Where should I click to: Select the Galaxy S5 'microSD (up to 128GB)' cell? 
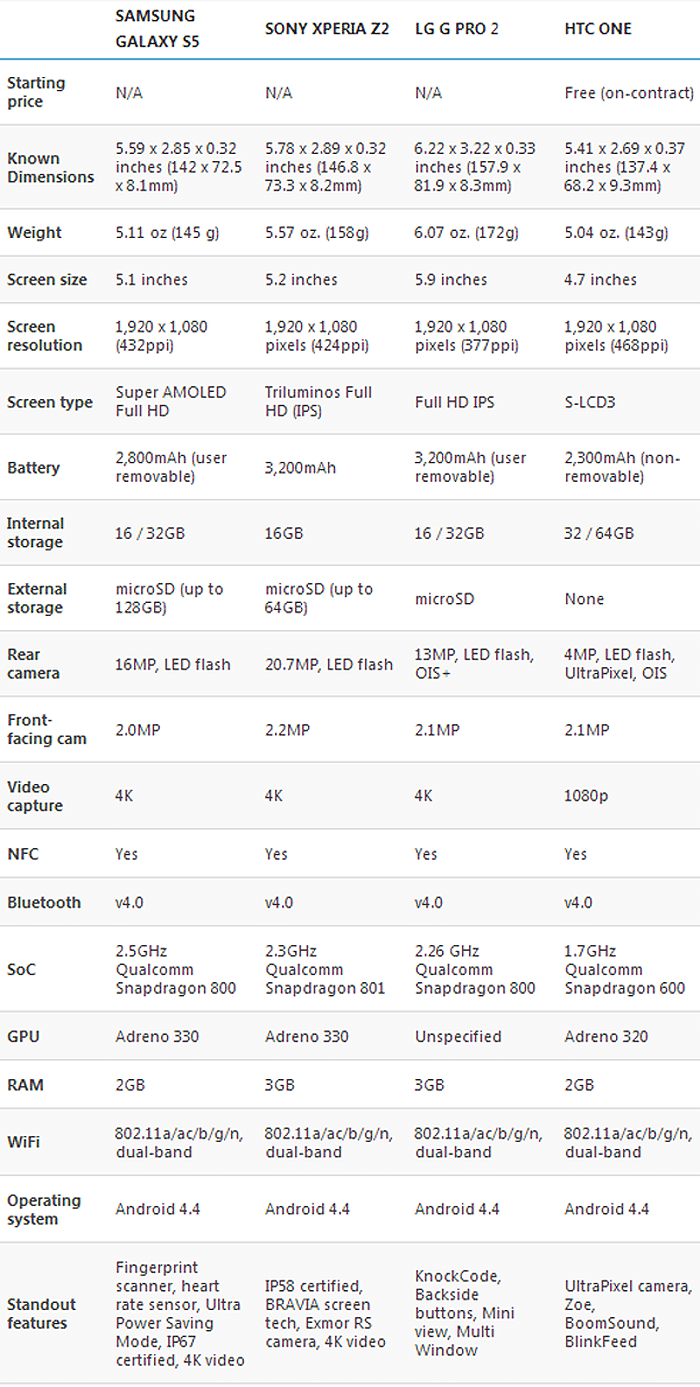169,598
